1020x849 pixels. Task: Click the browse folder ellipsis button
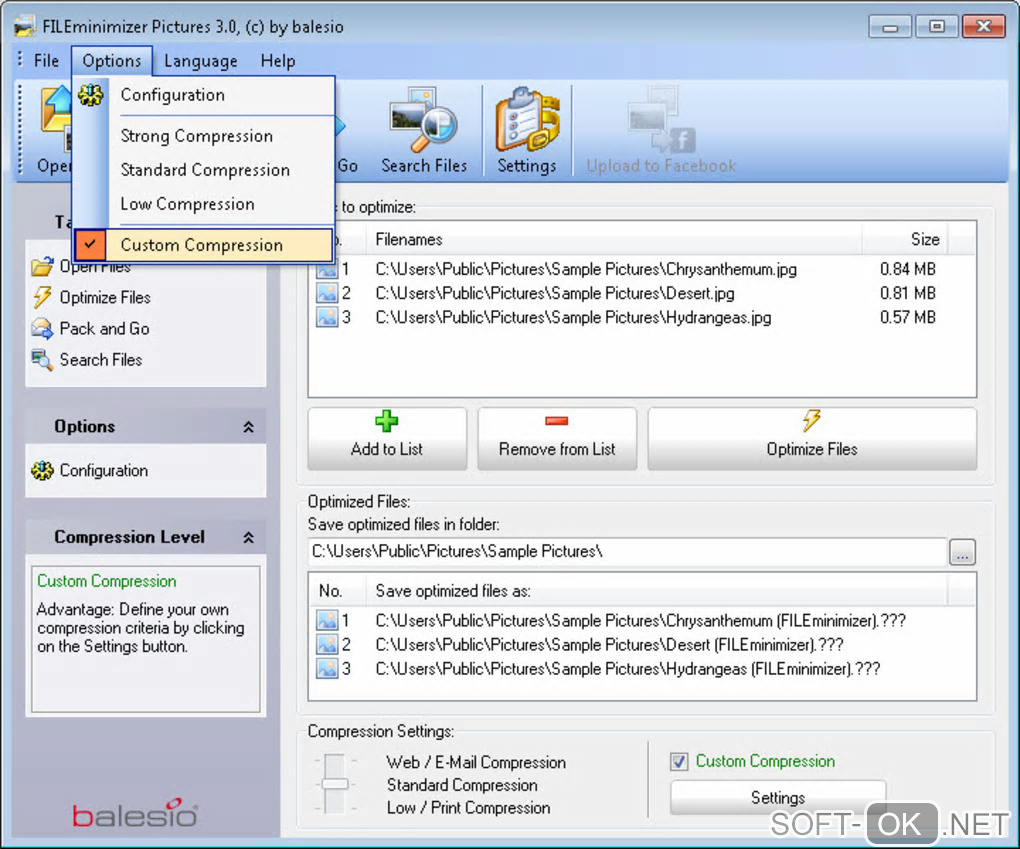962,552
